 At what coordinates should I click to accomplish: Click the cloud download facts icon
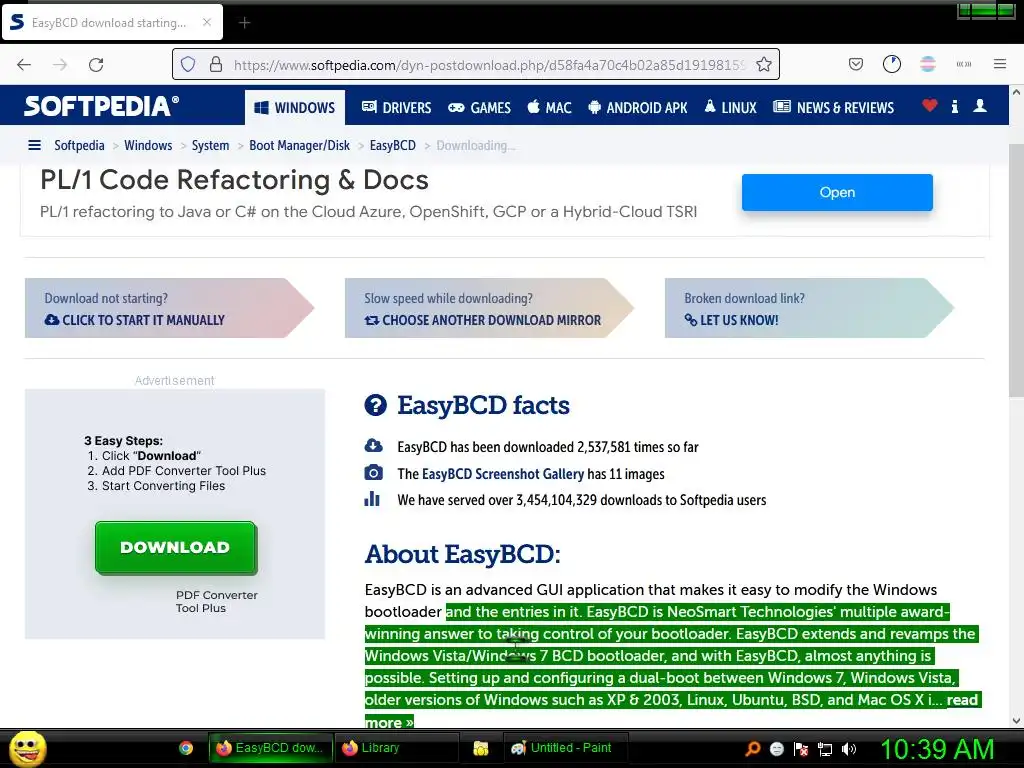[373, 446]
